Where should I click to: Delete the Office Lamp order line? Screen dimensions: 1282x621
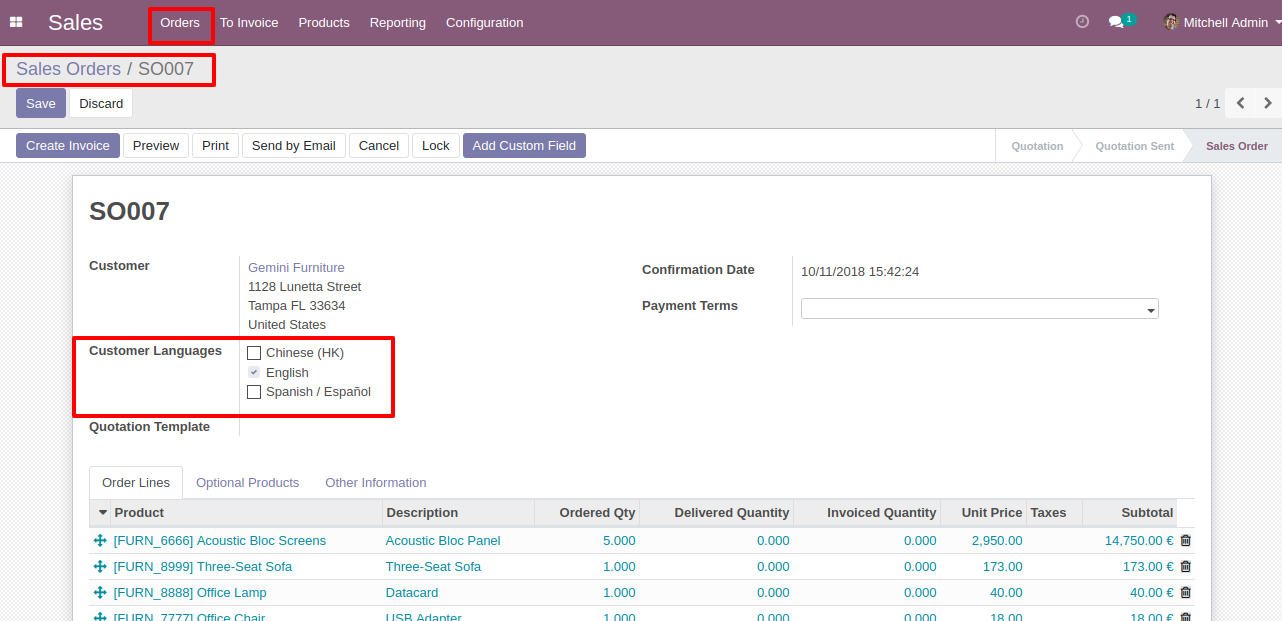pyautogui.click(x=1186, y=593)
